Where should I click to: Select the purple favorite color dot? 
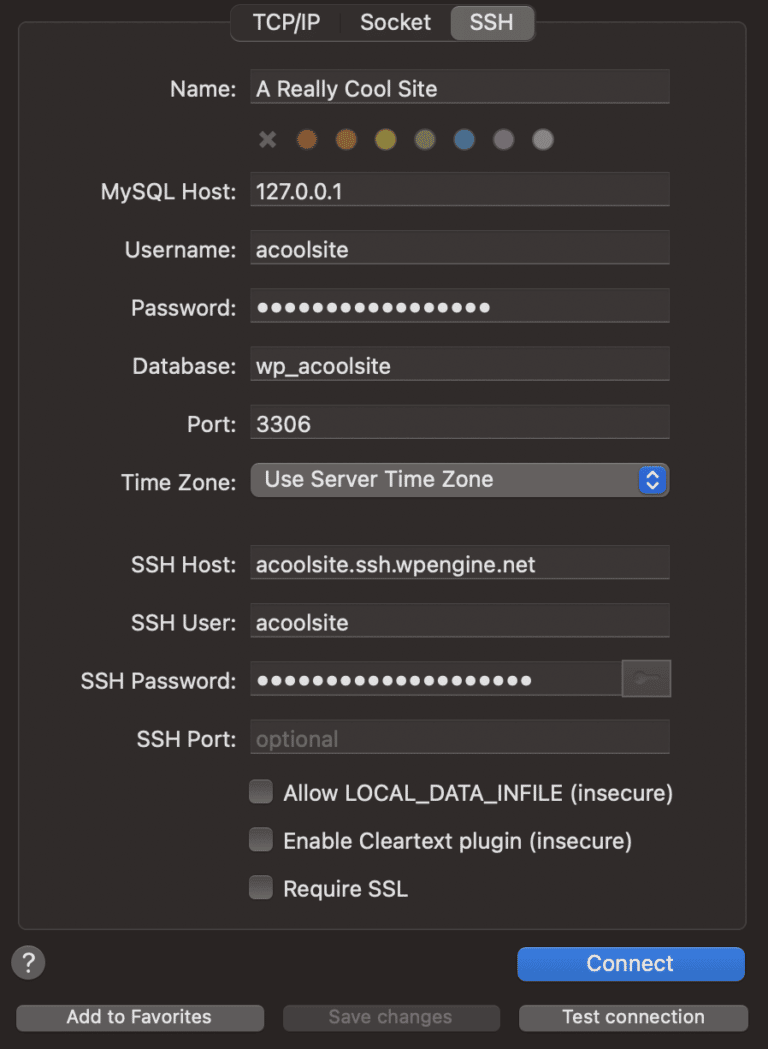[x=503, y=139]
